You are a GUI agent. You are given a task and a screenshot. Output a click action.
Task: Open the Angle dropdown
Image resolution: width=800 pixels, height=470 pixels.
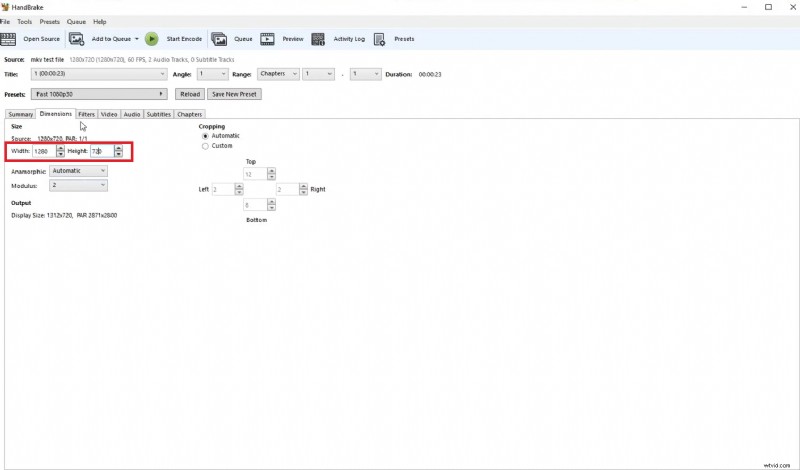(x=212, y=74)
